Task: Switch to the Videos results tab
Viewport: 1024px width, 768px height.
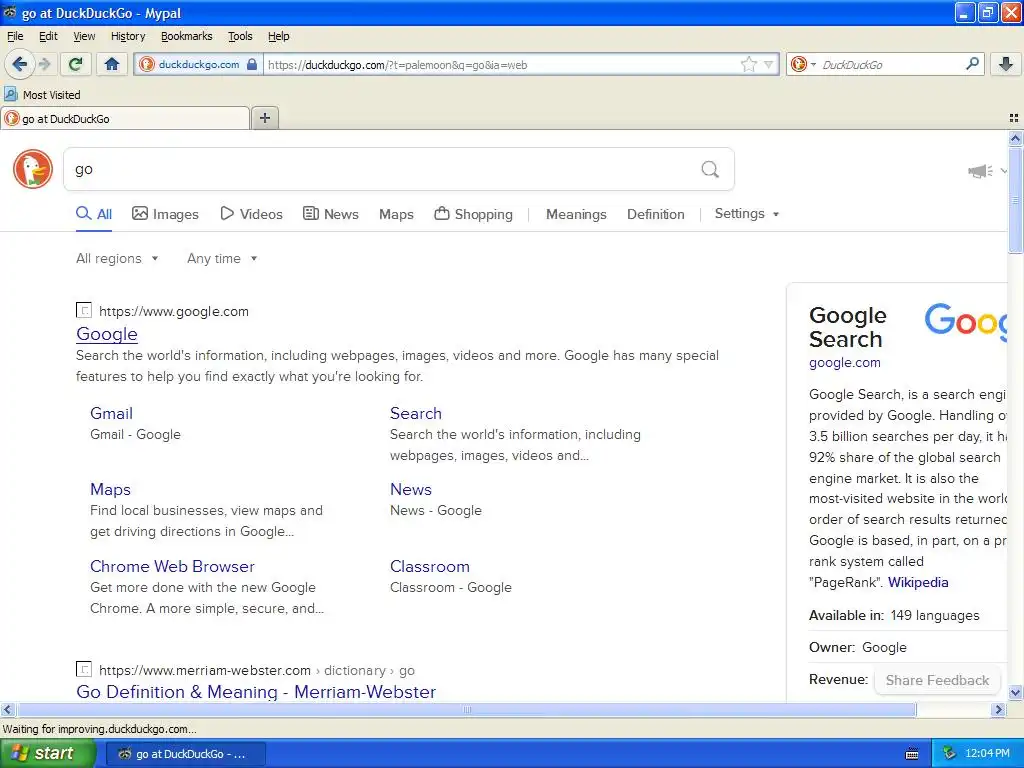Action: (x=251, y=214)
